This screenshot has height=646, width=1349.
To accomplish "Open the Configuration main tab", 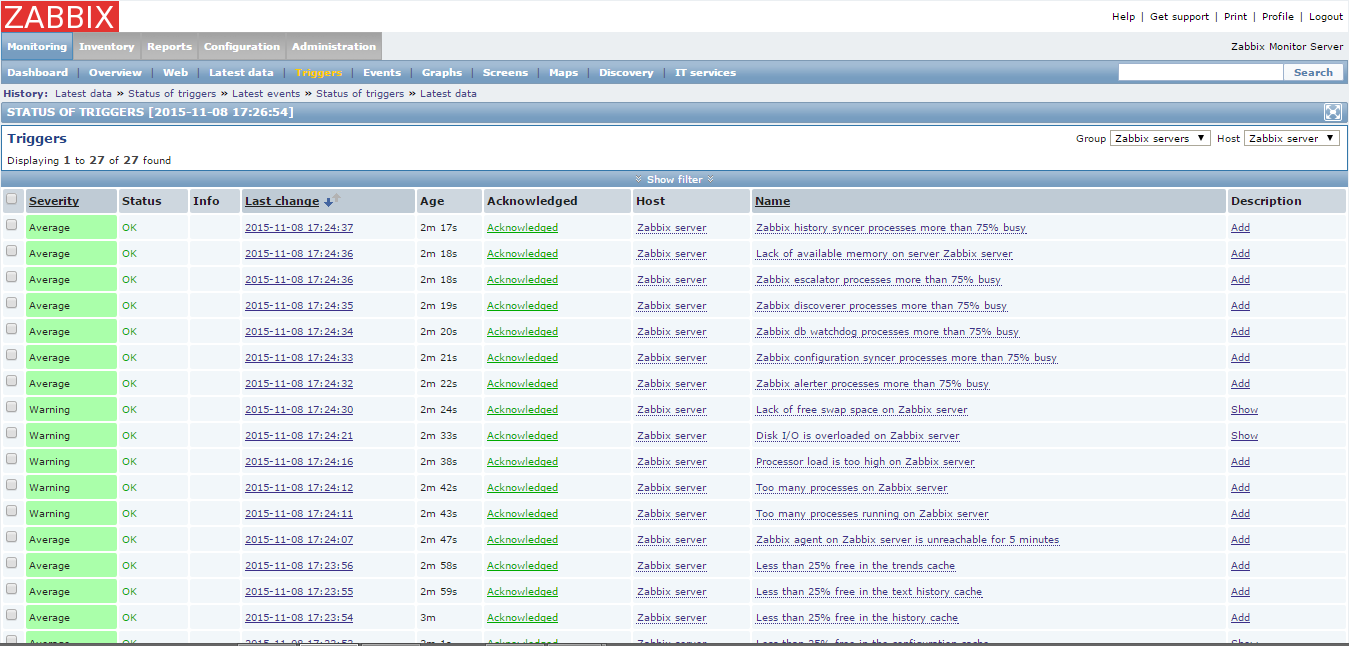I will [x=242, y=46].
